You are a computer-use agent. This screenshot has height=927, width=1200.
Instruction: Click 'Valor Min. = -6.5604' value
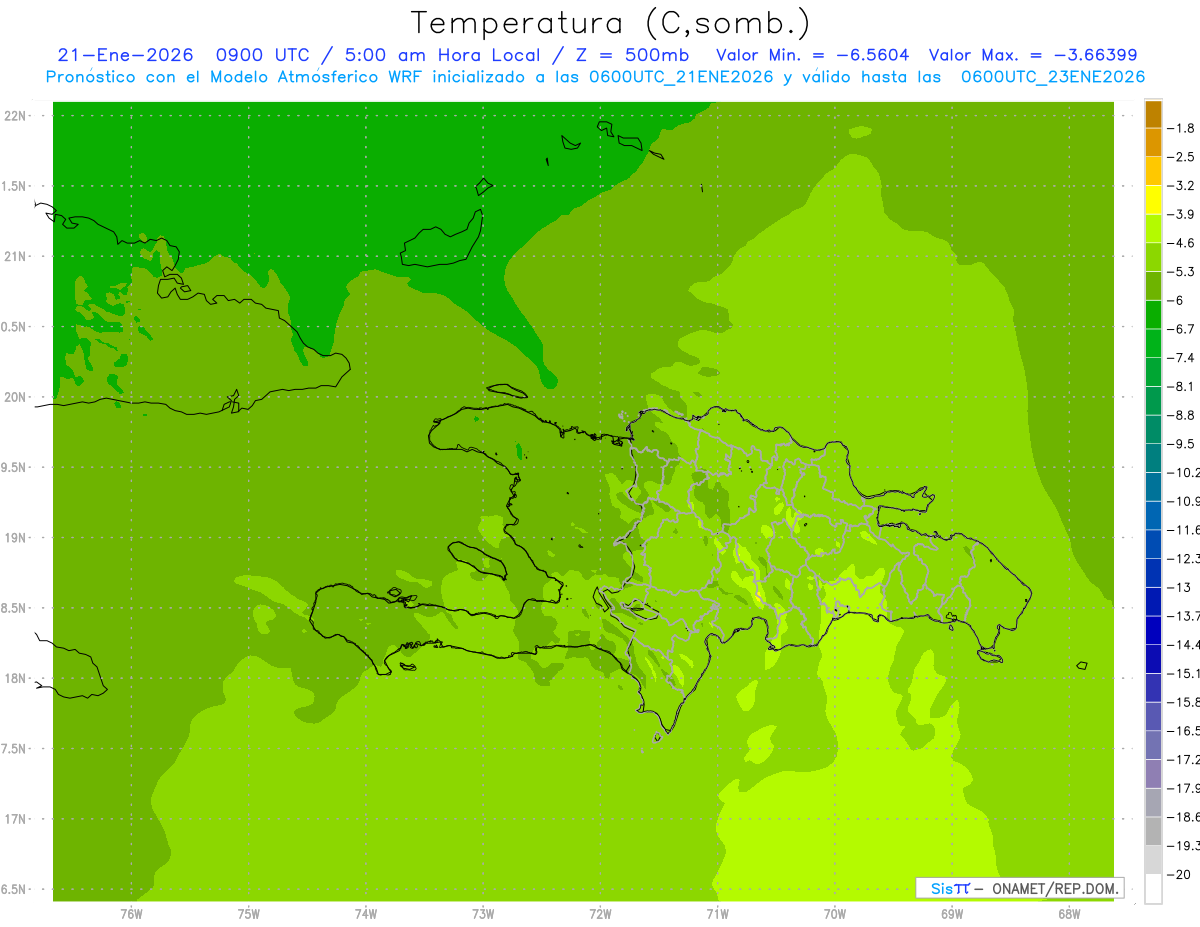(811, 55)
